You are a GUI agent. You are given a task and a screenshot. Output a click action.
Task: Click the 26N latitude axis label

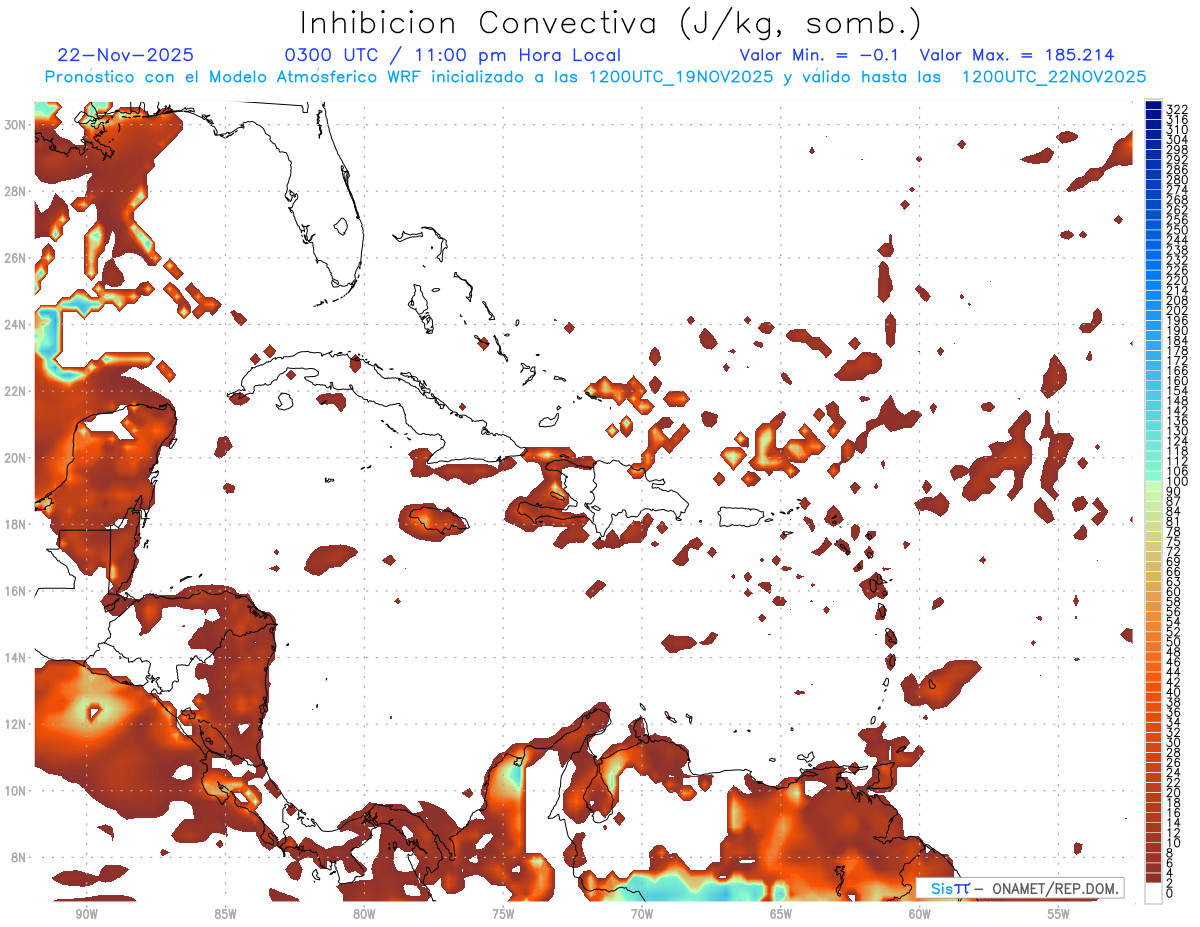coord(15,257)
